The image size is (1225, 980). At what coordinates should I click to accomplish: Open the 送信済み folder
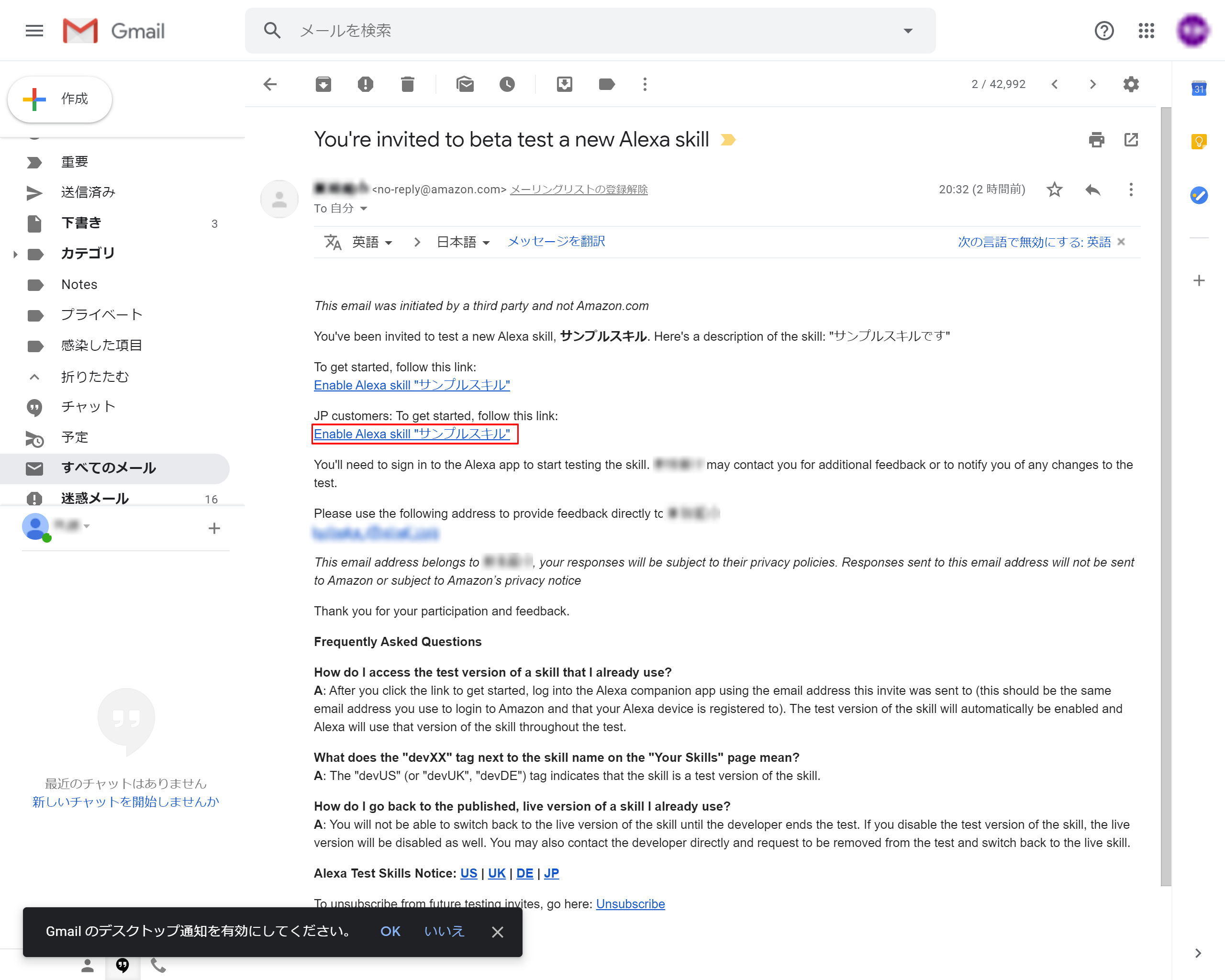coord(88,192)
